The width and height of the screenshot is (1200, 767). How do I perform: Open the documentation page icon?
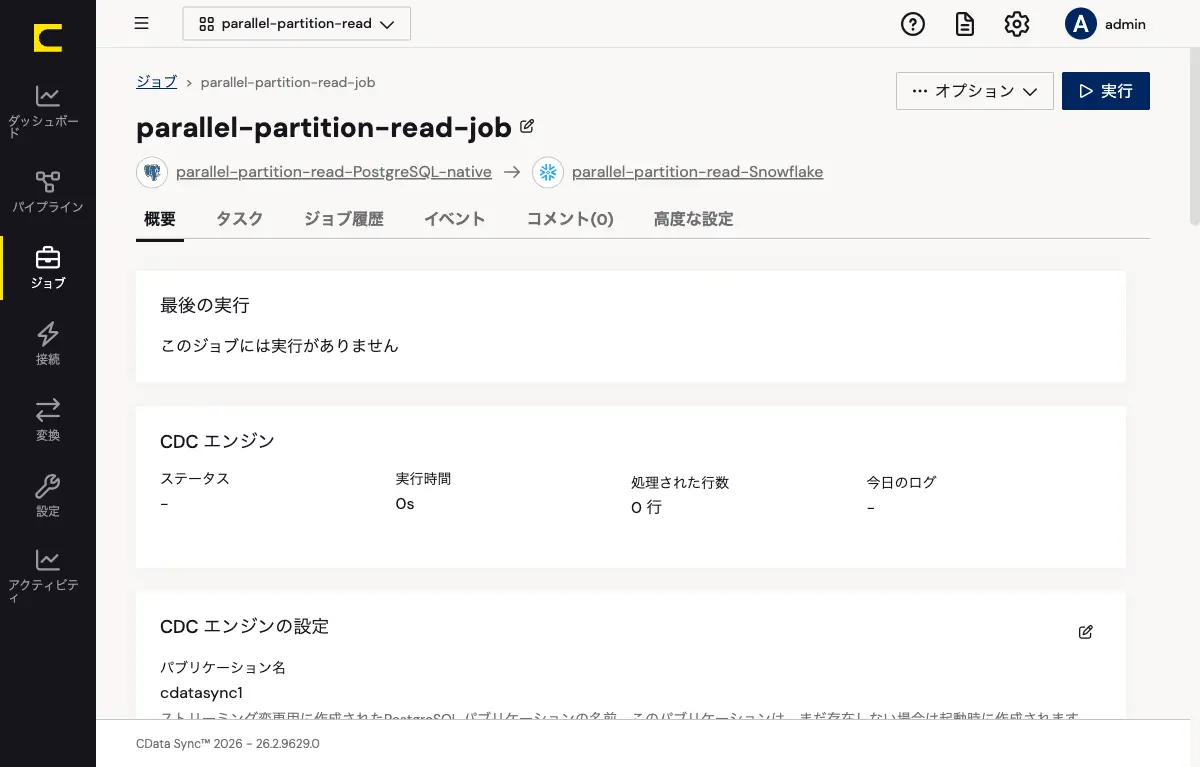[965, 24]
